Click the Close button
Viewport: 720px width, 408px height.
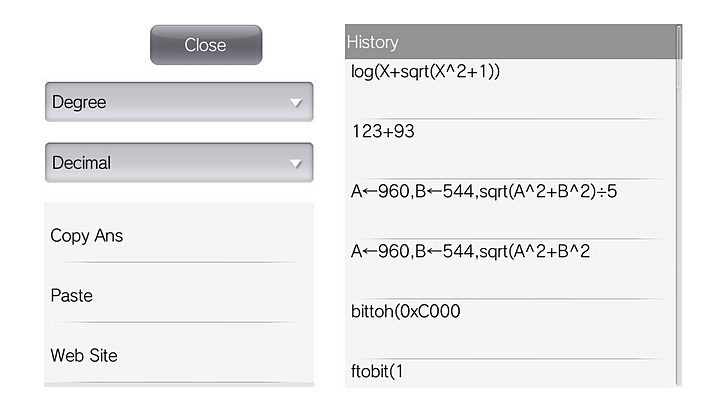206,45
